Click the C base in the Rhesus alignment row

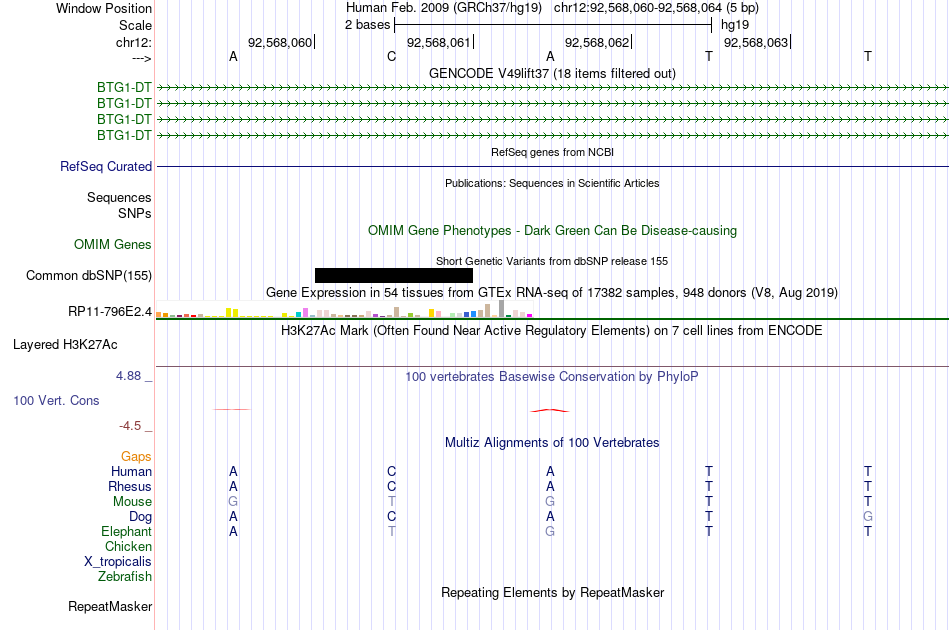pos(391,486)
